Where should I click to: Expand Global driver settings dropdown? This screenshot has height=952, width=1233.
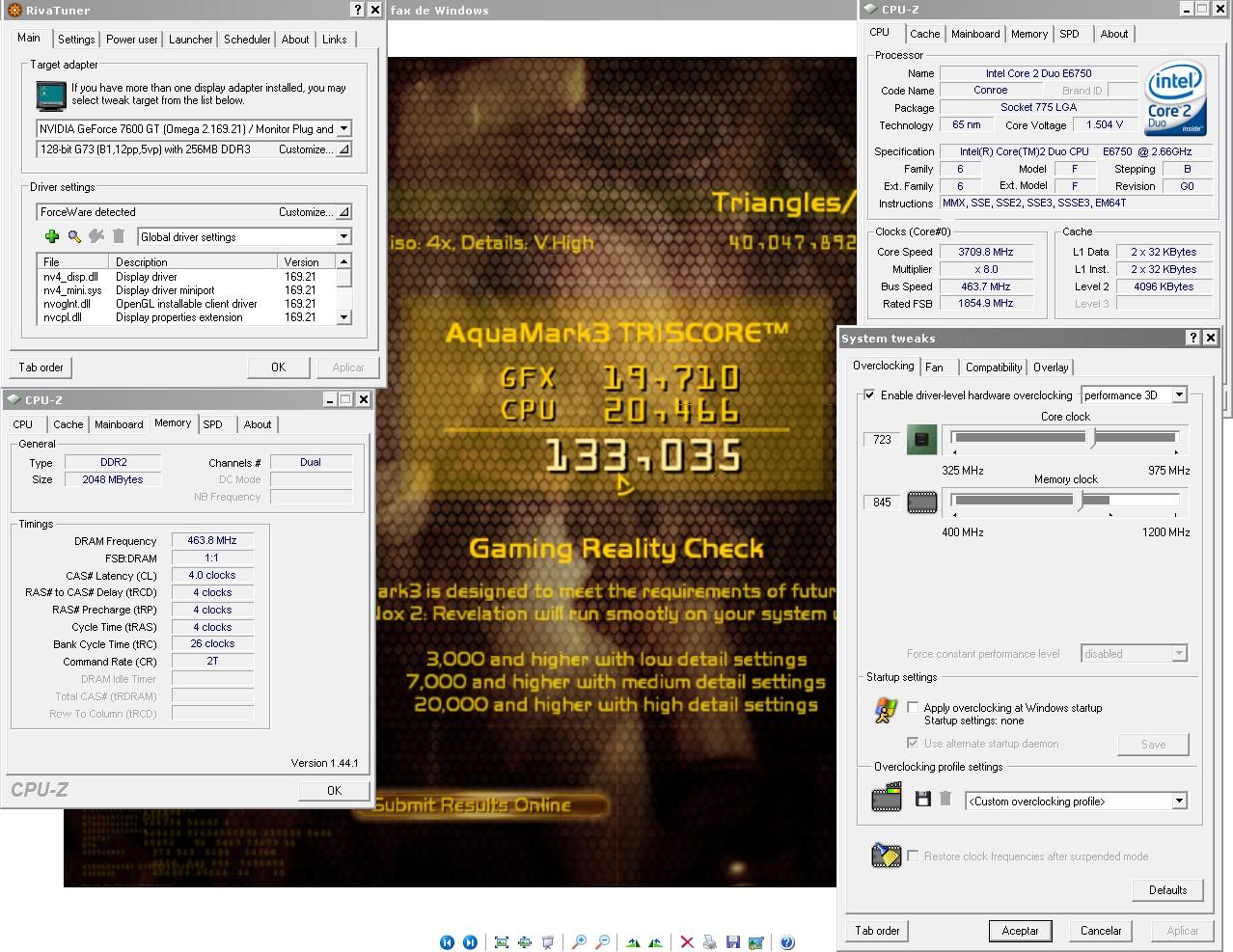pyautogui.click(x=343, y=236)
